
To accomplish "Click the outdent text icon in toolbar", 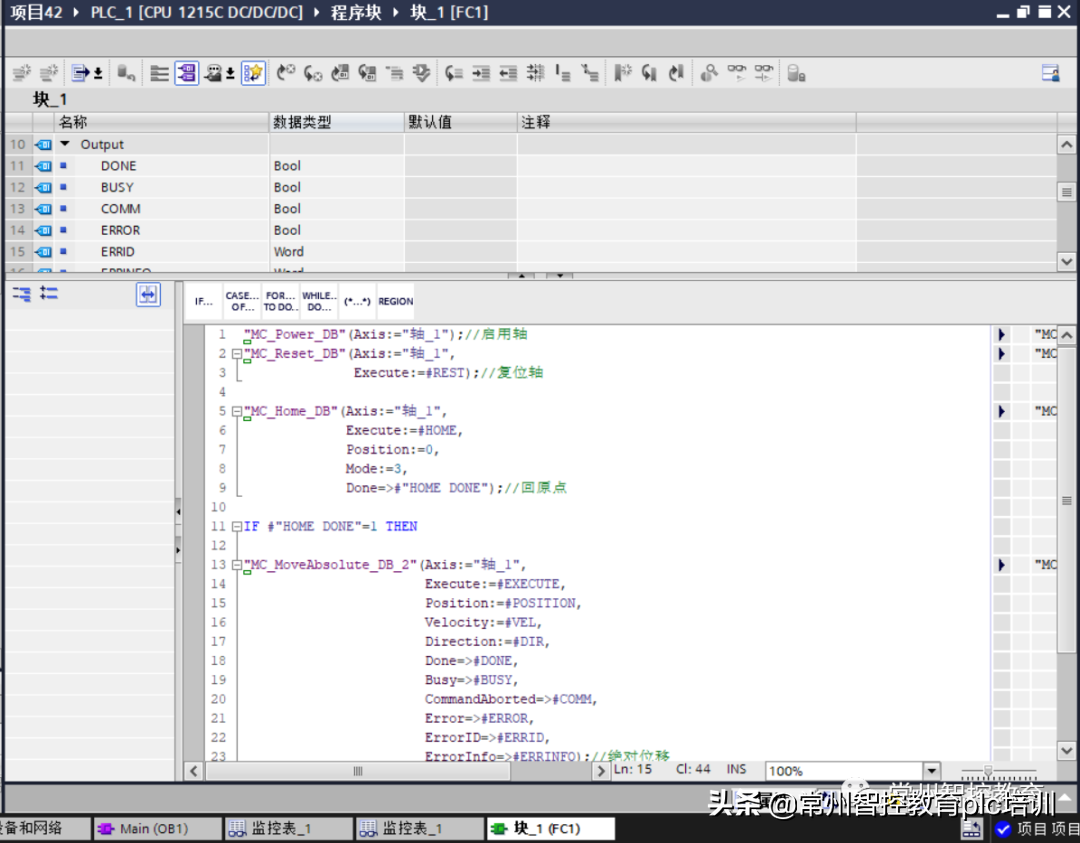I will coord(508,73).
